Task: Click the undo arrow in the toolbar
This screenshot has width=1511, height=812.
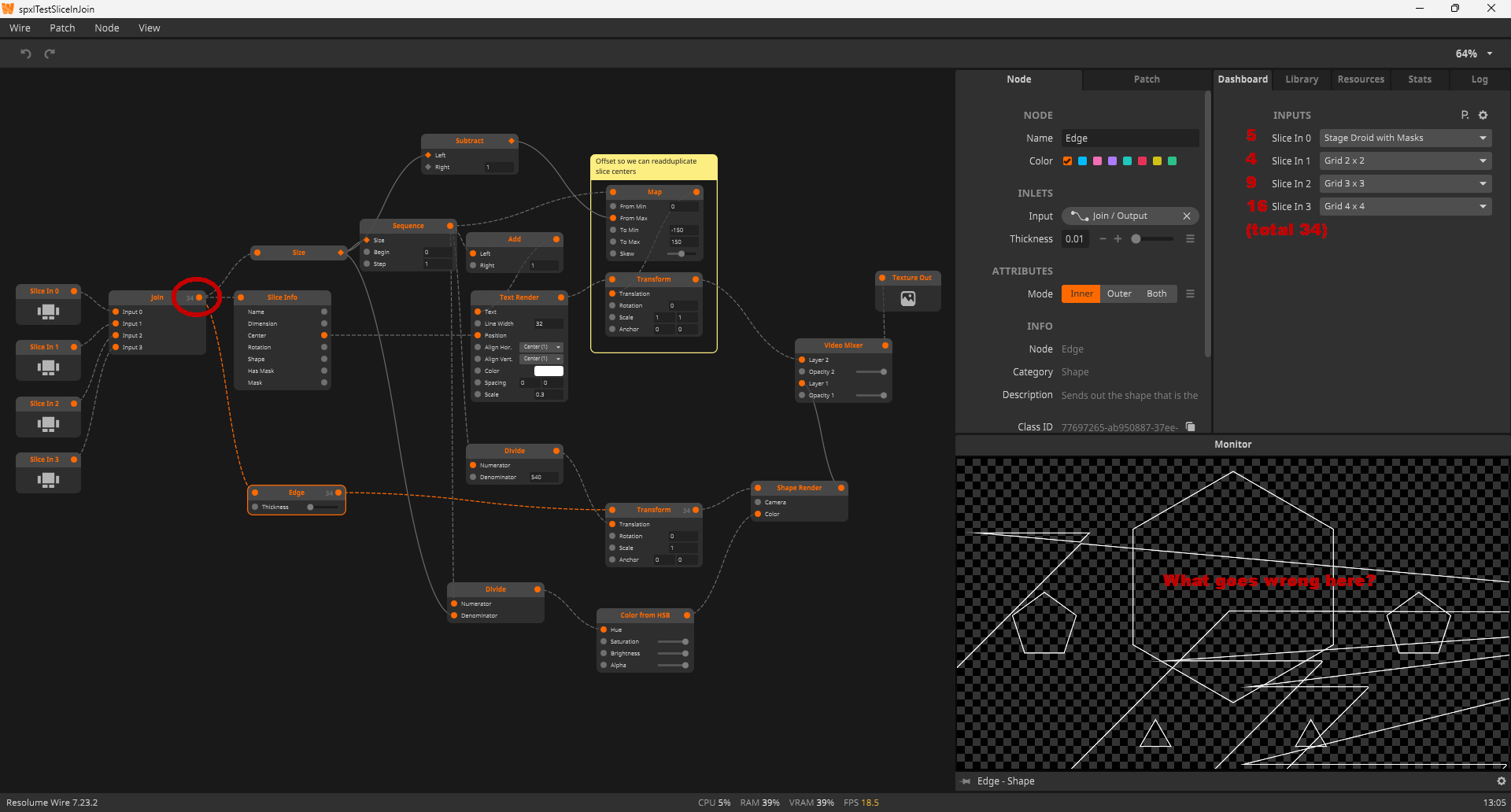Action: coord(26,54)
